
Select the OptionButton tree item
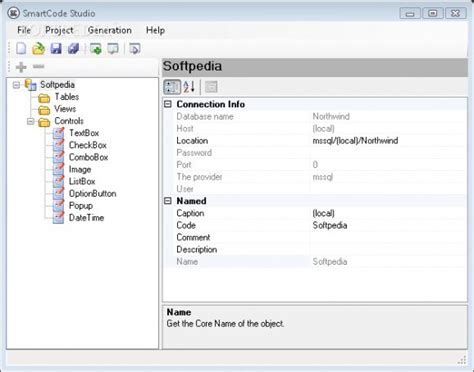click(92, 194)
